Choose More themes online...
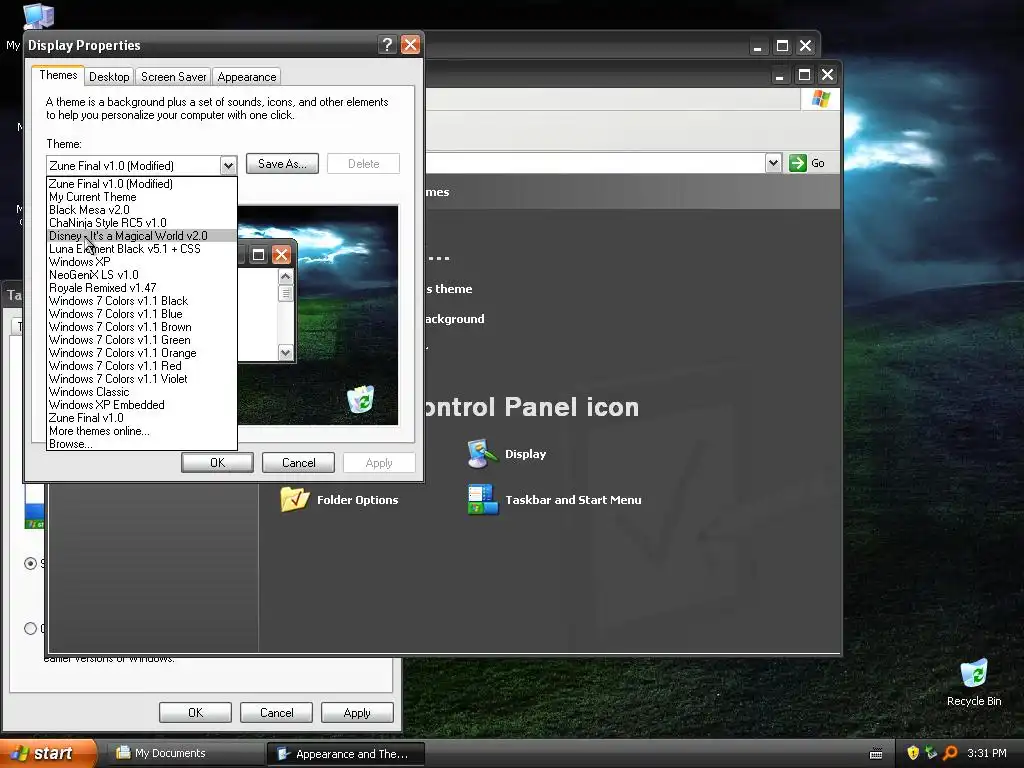This screenshot has height=768, width=1024. pyautogui.click(x=142, y=431)
